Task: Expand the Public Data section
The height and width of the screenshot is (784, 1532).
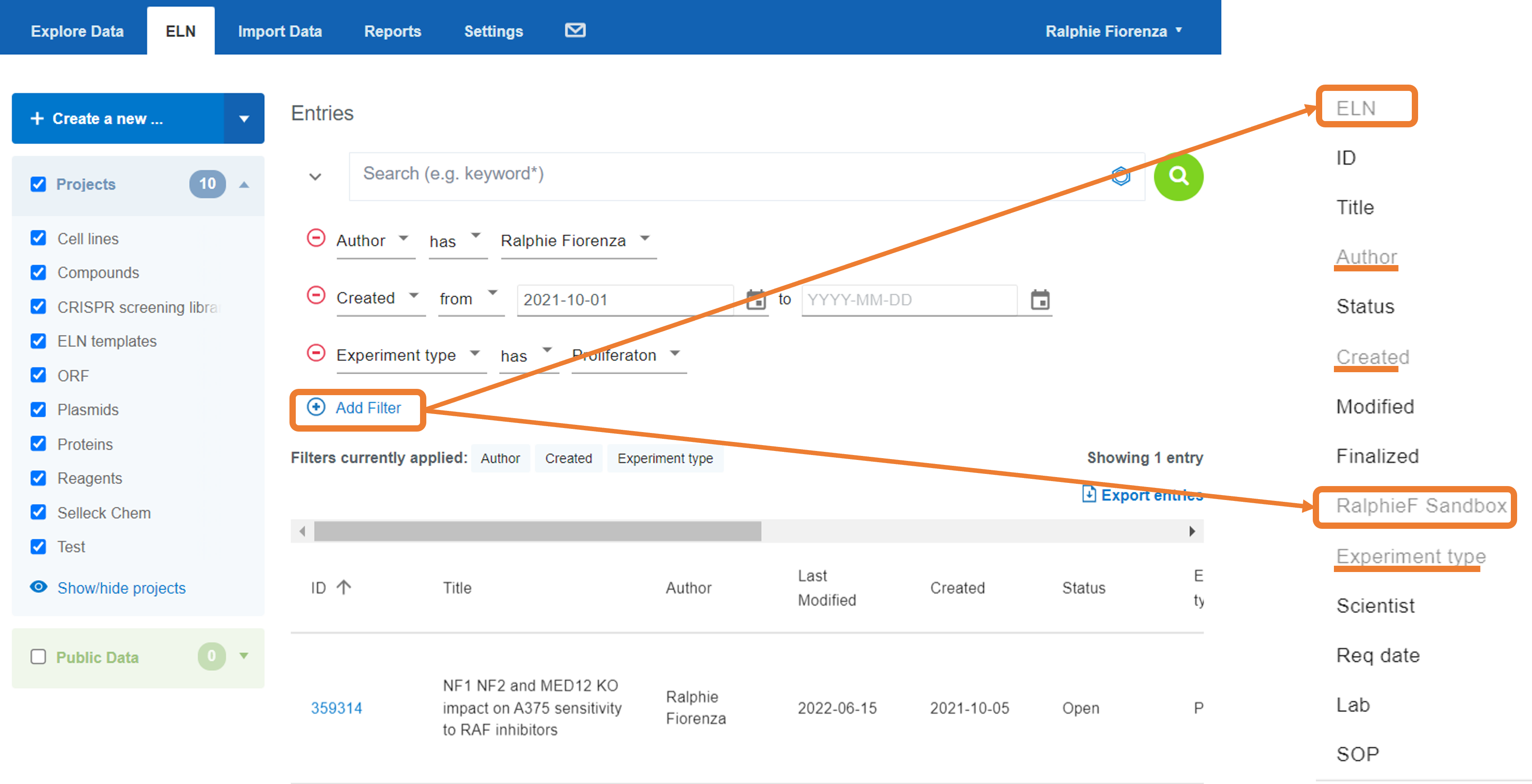Action: (244, 656)
